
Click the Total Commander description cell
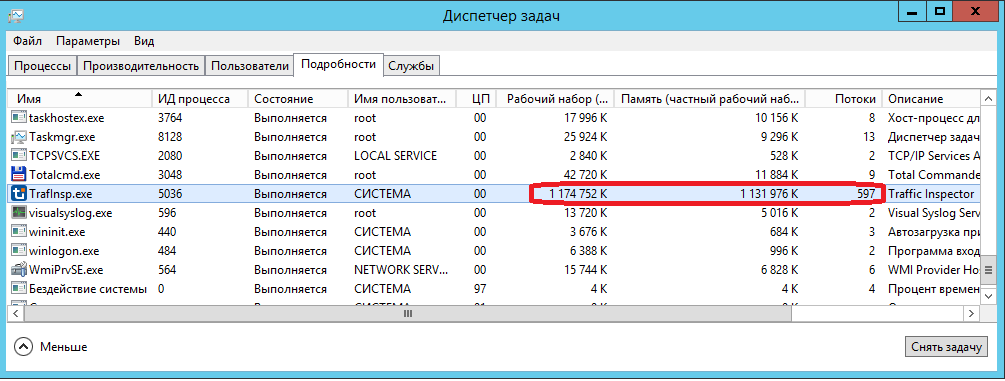(x=934, y=174)
